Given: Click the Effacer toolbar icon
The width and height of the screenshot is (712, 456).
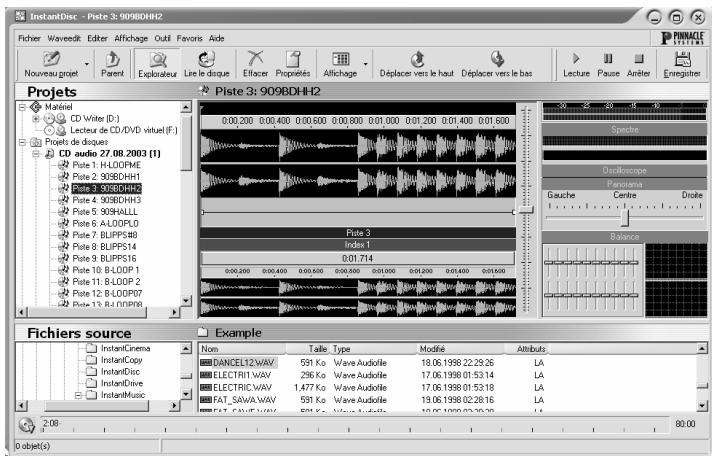Looking at the screenshot, I should pos(255,59).
